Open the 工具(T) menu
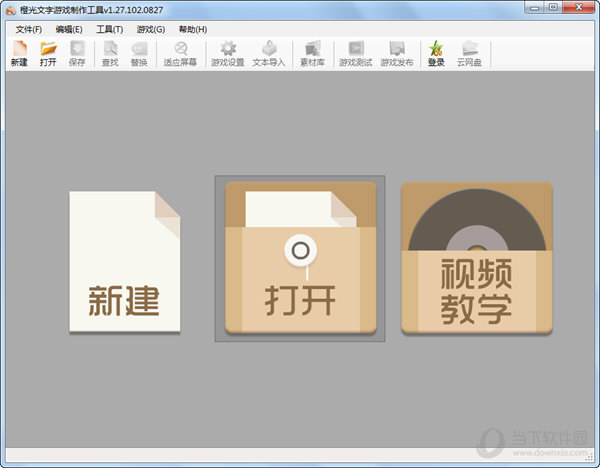The width and height of the screenshot is (600, 468). 109,29
